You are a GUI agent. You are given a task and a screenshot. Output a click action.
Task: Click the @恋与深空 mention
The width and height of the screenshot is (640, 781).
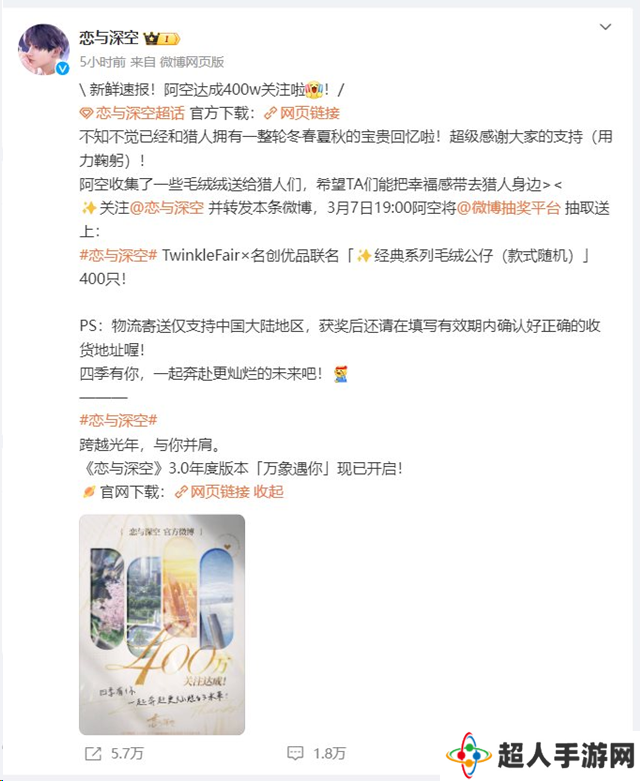tap(166, 208)
